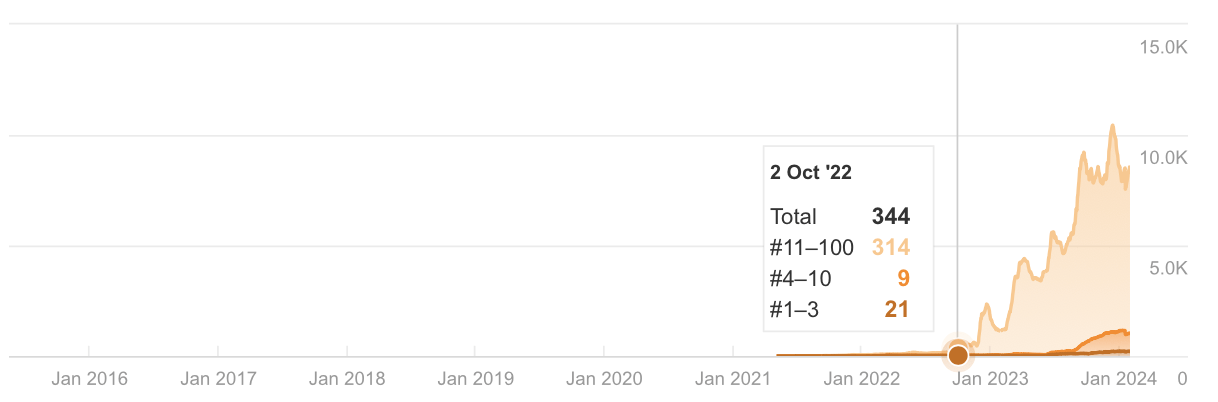1218x402 pixels.
Task: Click the Jan 2020 axis label
Action: coord(604,379)
